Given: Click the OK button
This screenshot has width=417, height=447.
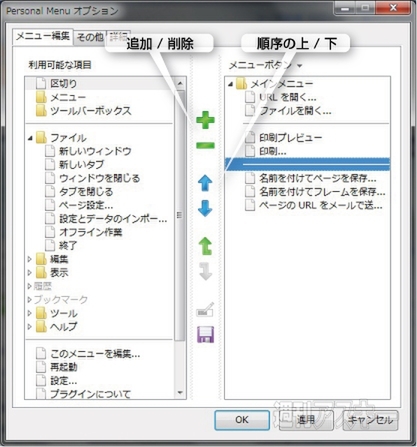Looking at the screenshot, I should [x=242, y=420].
